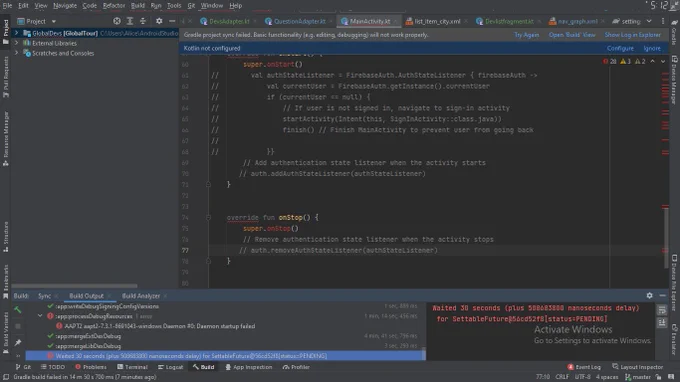This screenshot has width=680, height=382.
Task: Click Project panel horizontal scrollbar
Action: (75, 286)
